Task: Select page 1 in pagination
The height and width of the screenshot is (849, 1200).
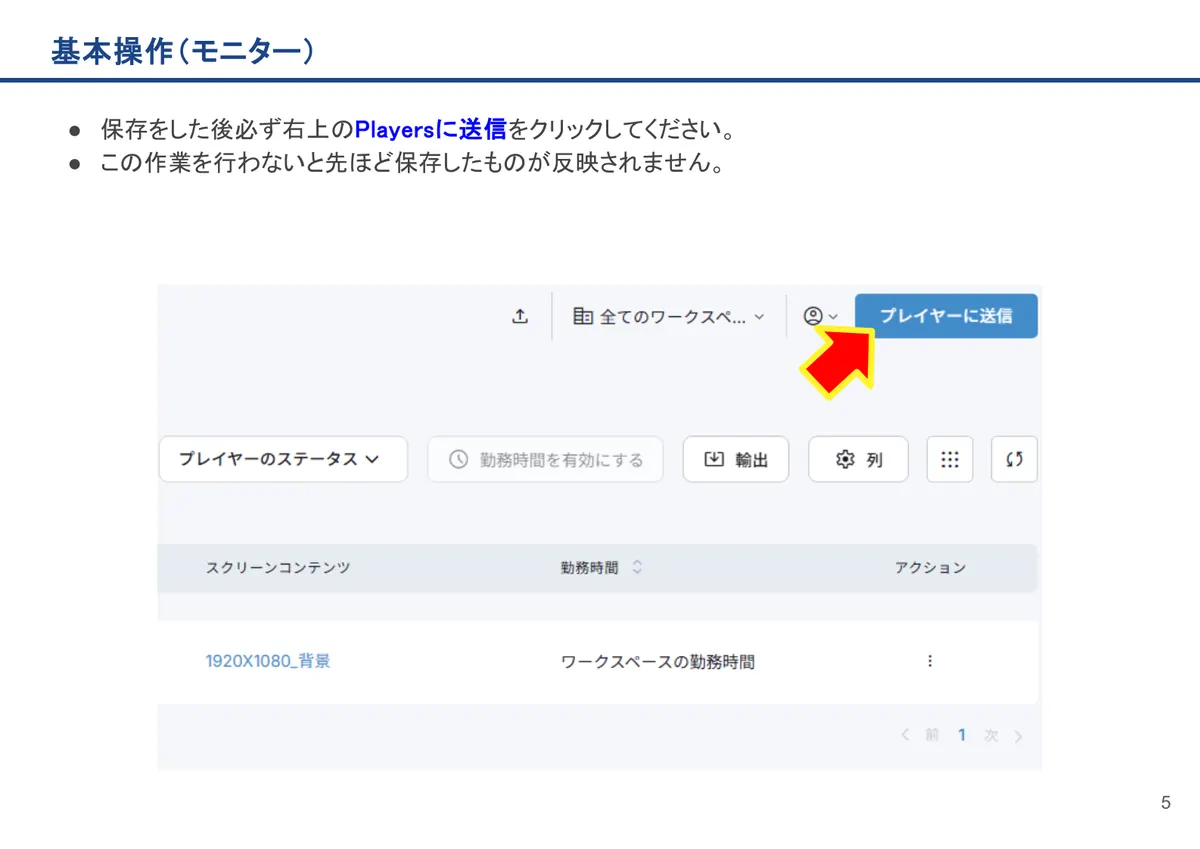Action: (x=962, y=735)
